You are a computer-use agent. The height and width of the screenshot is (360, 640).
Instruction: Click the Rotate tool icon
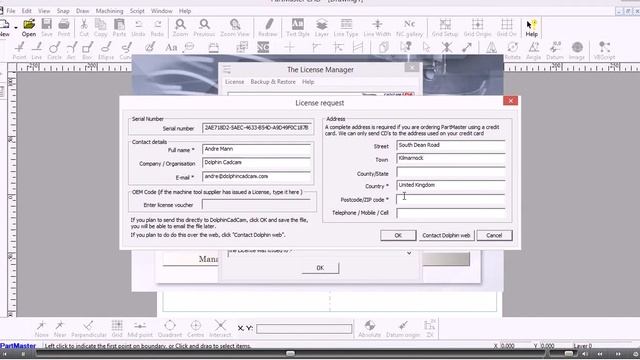click(513, 51)
